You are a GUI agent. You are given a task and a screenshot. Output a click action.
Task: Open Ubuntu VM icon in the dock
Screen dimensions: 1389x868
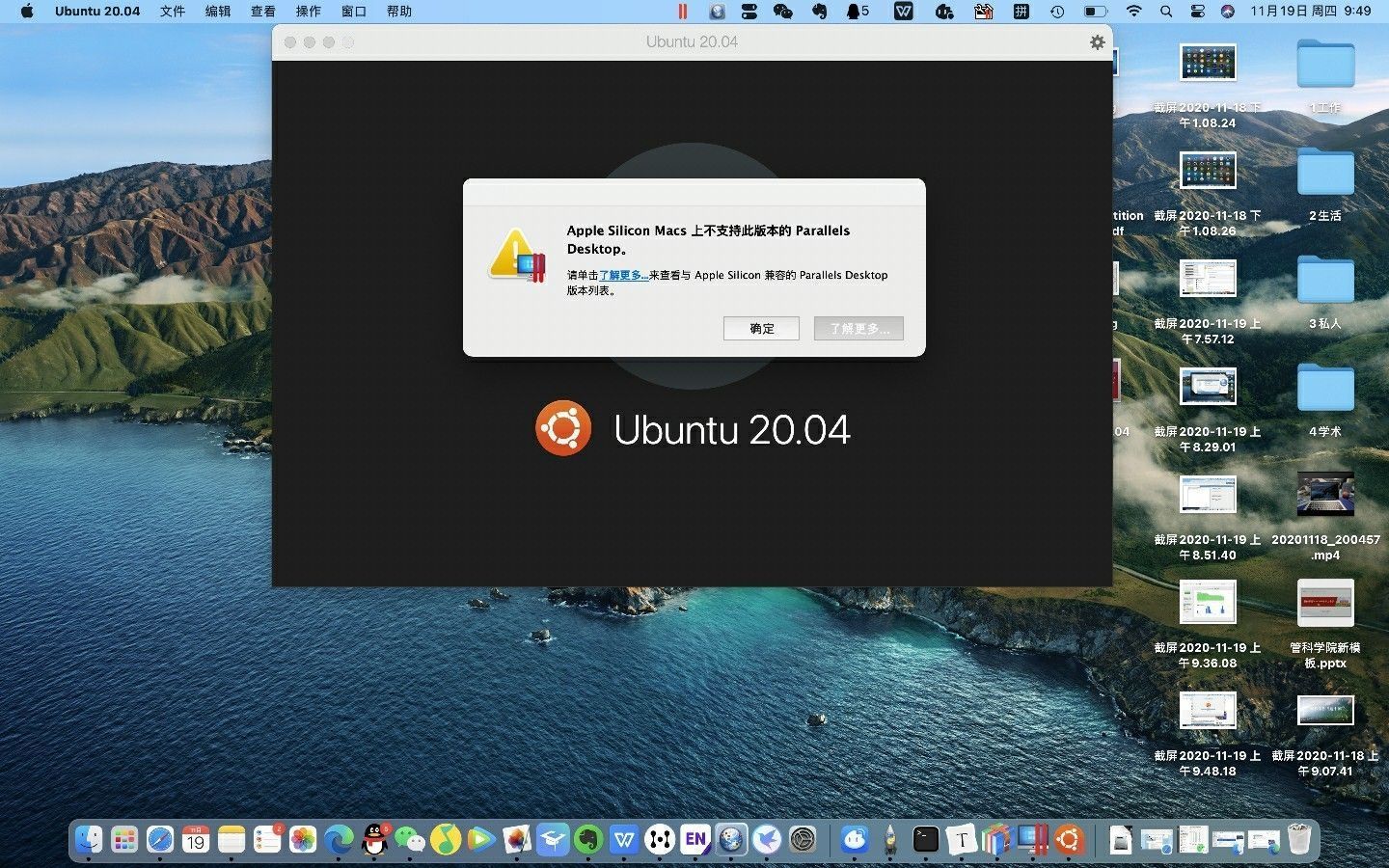point(1069,840)
